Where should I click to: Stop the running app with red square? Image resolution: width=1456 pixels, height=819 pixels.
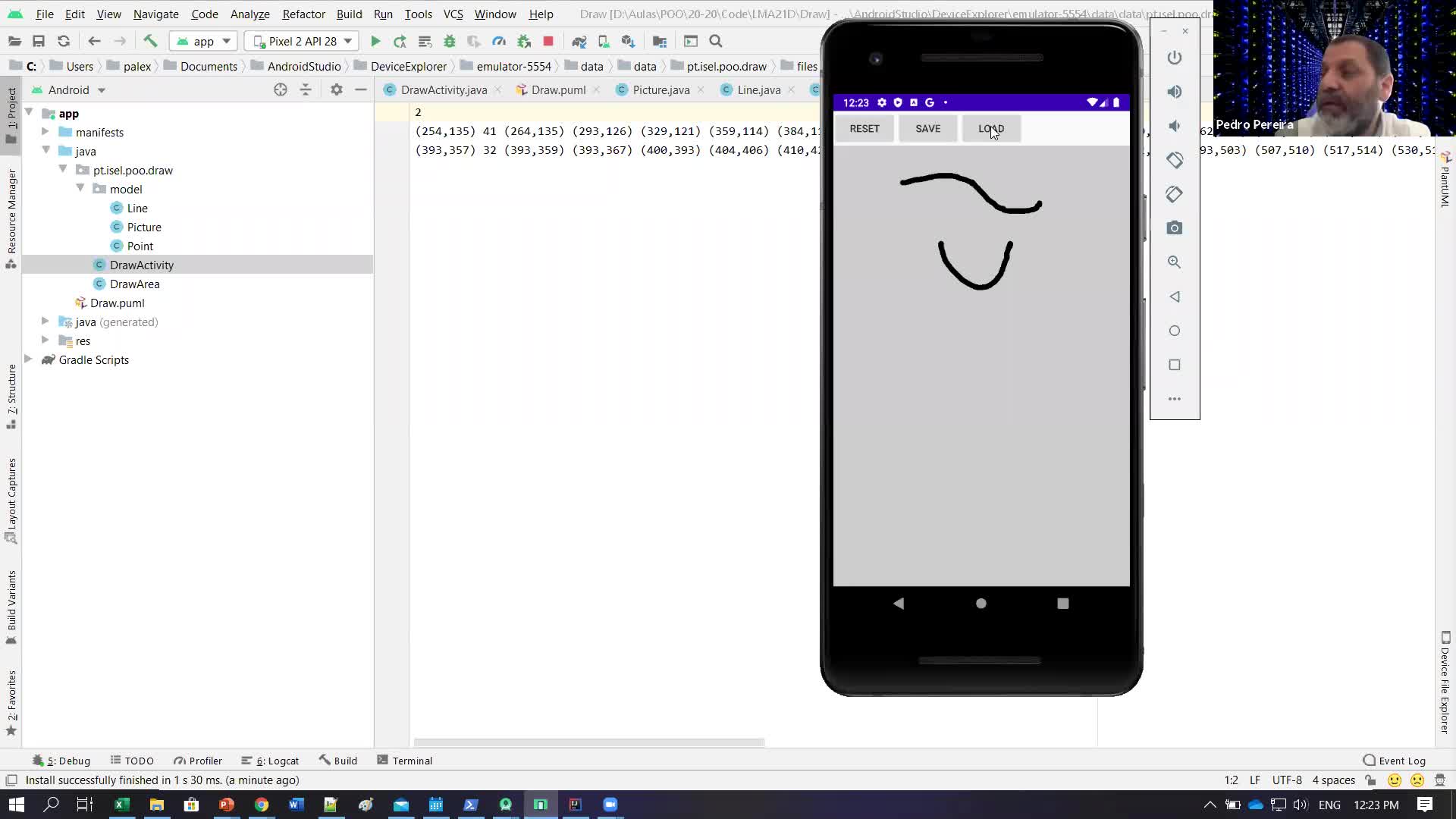click(548, 41)
